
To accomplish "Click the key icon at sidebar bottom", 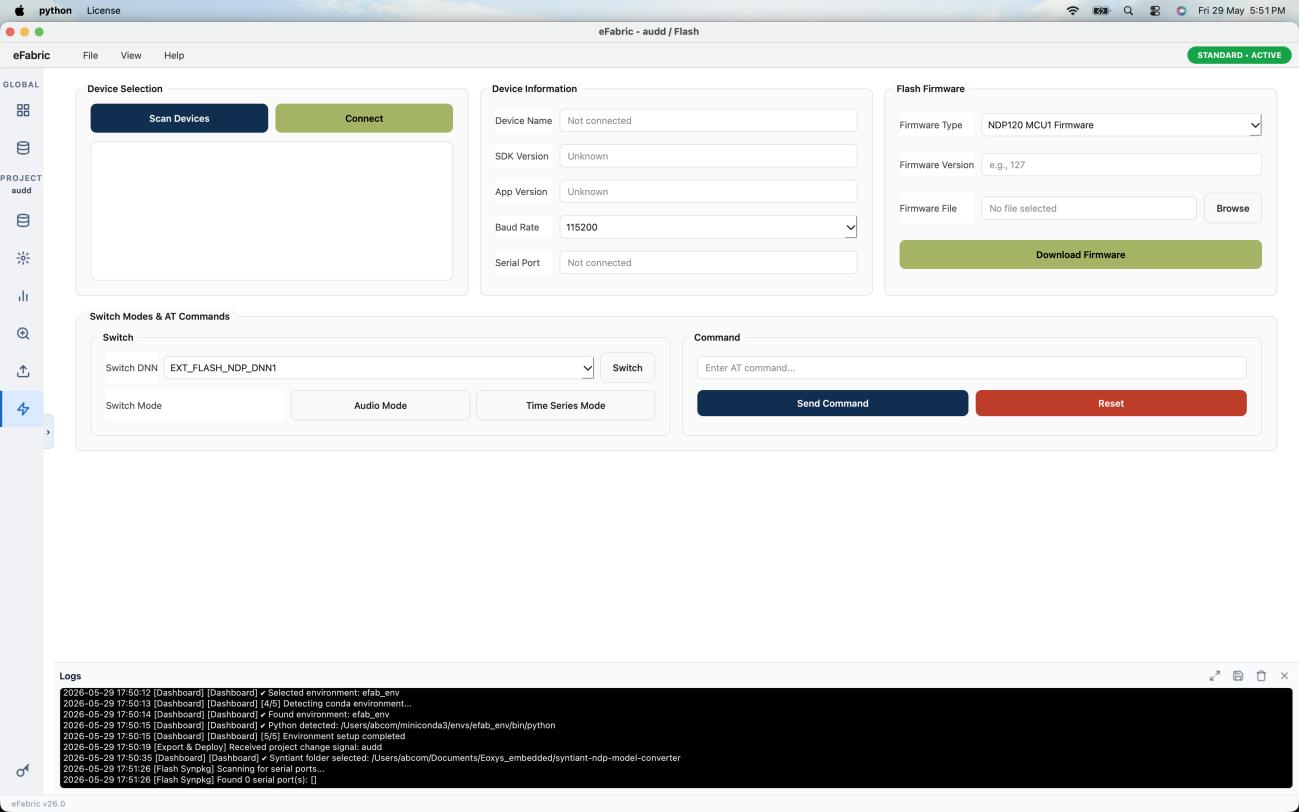I will (23, 770).
